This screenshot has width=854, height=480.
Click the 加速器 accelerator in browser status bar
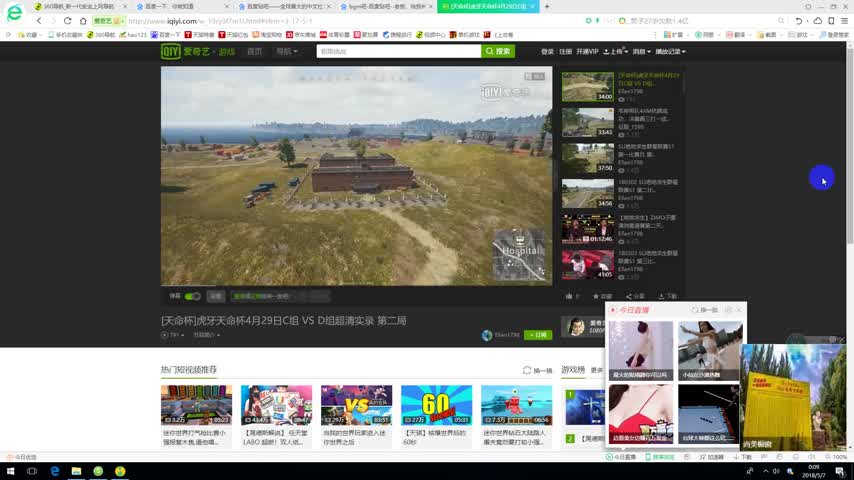point(712,457)
